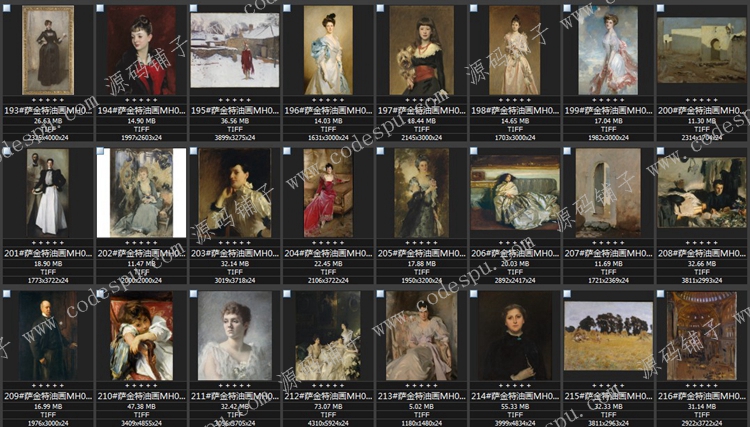Click the rating row under thumbnail 196

(x=328, y=100)
